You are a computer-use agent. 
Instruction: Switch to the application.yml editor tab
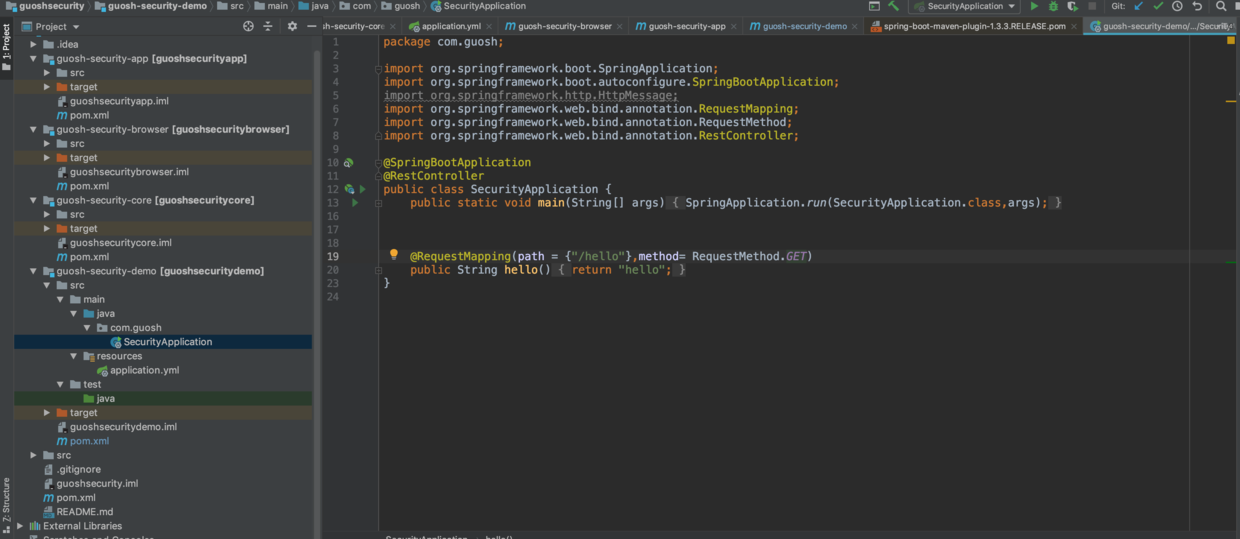(444, 26)
